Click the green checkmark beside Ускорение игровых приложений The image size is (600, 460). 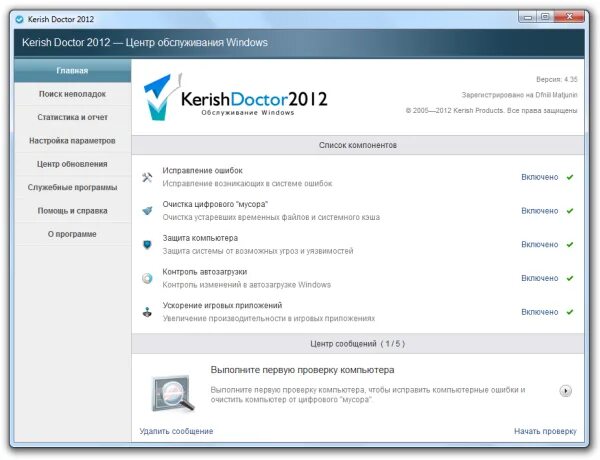pos(570,312)
